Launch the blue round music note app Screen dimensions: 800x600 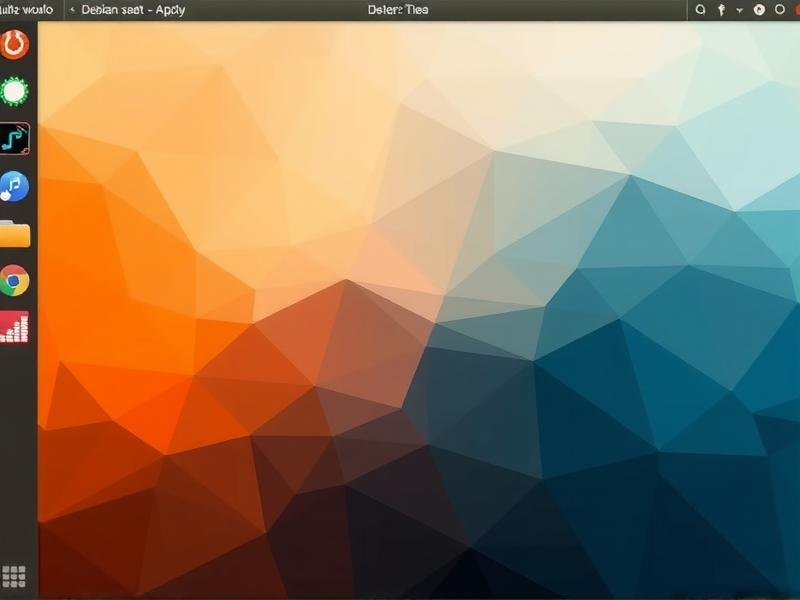tap(15, 186)
